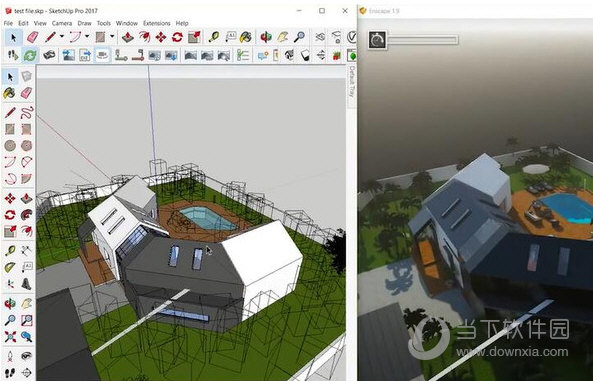
Task: Select the Polygon tool
Action: tap(26, 146)
